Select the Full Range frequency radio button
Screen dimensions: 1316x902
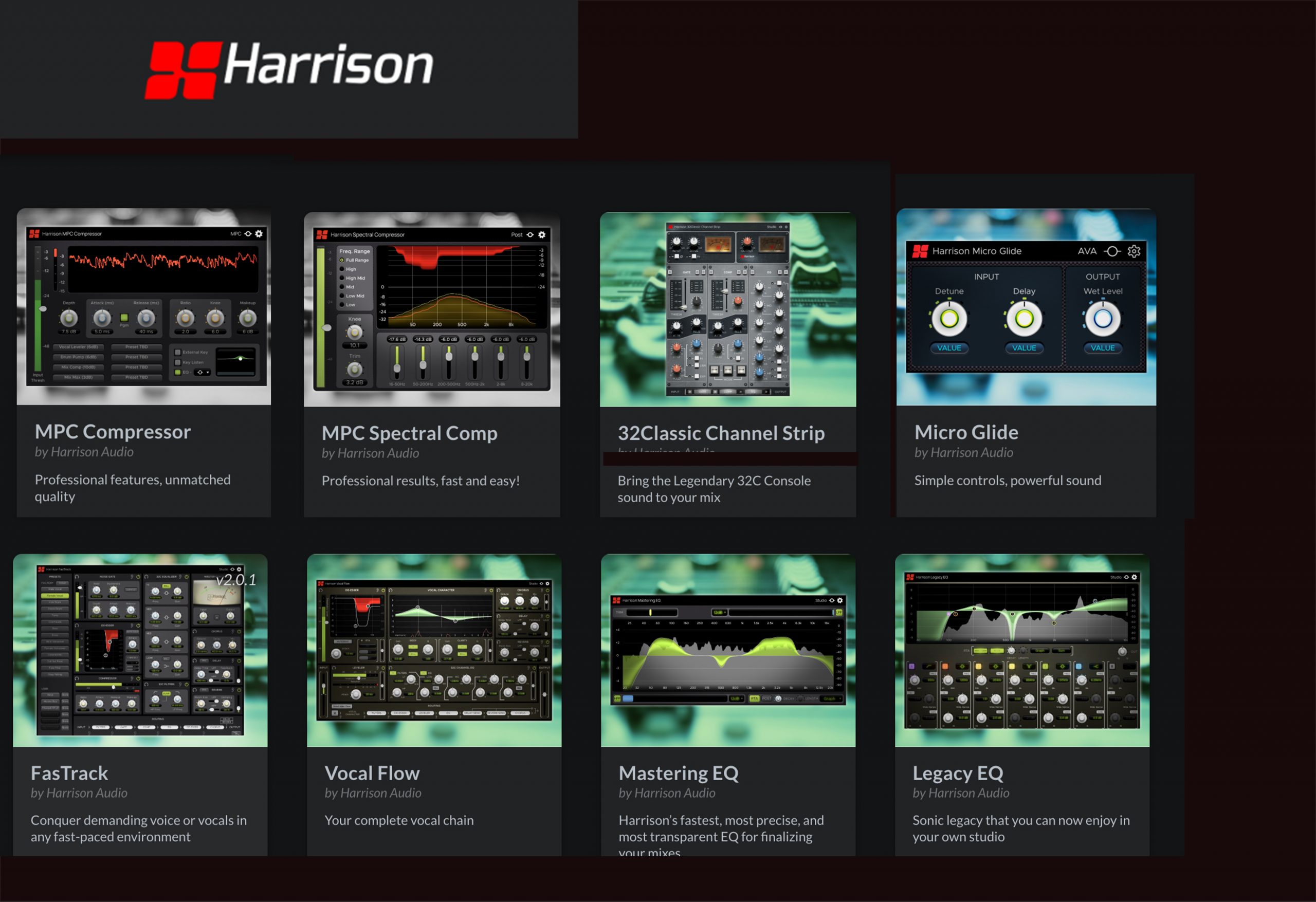coord(342,260)
